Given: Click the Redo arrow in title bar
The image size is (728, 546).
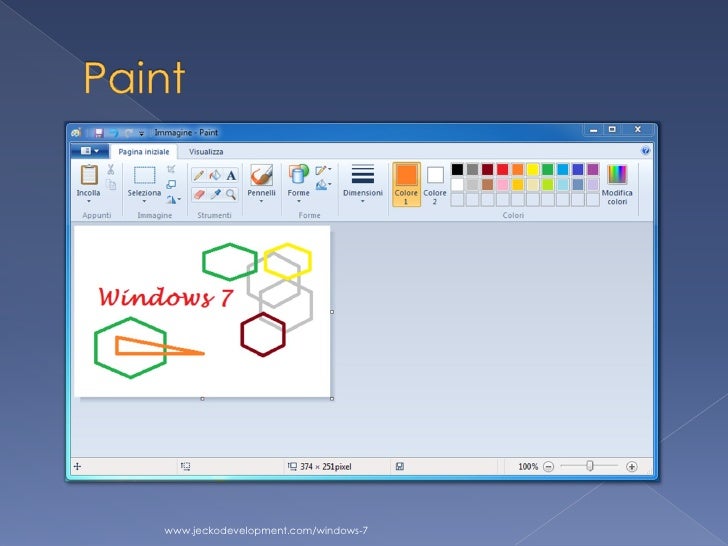Looking at the screenshot, I should pos(129,133).
